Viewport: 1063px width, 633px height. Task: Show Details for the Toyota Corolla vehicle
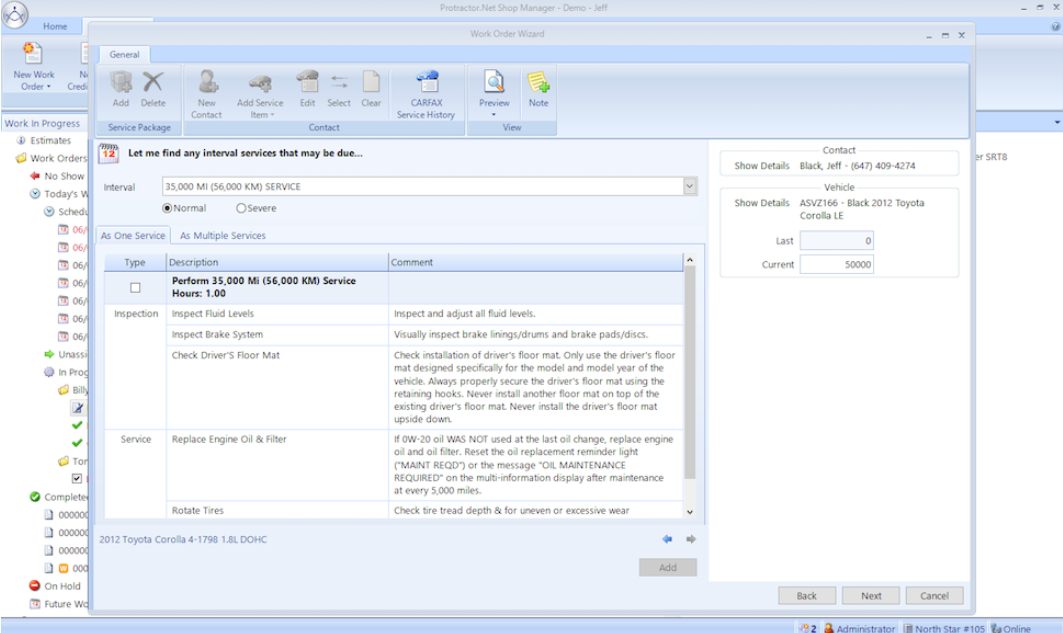tap(762, 203)
